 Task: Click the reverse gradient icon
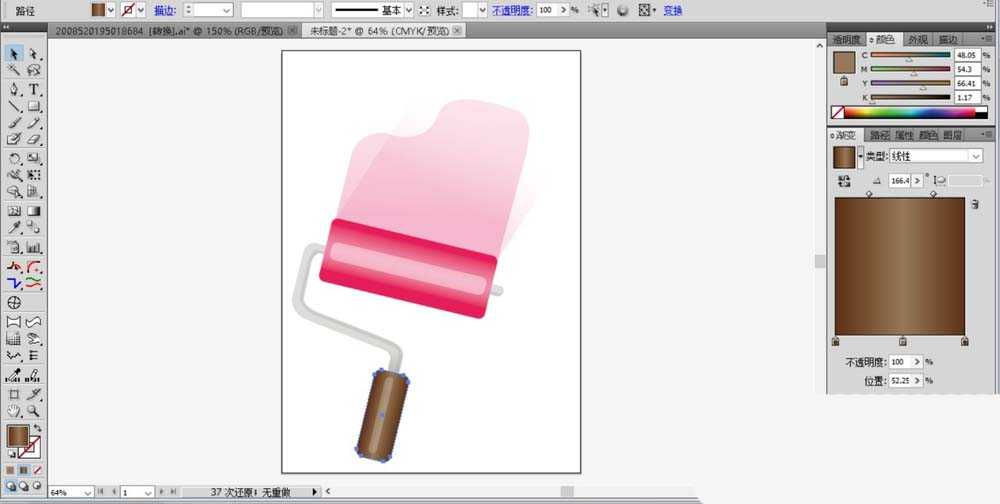click(x=845, y=181)
